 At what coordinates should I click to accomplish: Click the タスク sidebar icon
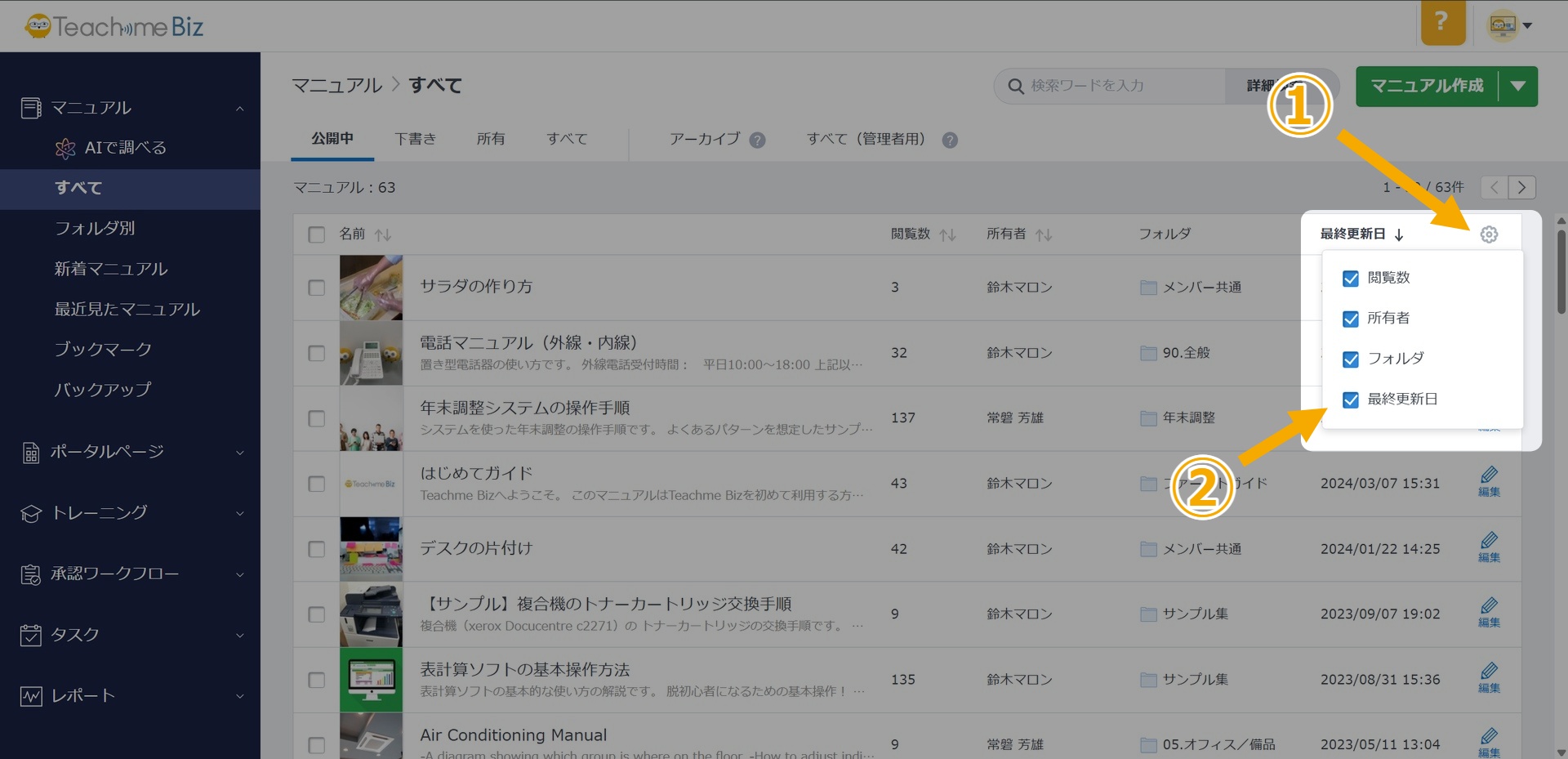click(30, 635)
